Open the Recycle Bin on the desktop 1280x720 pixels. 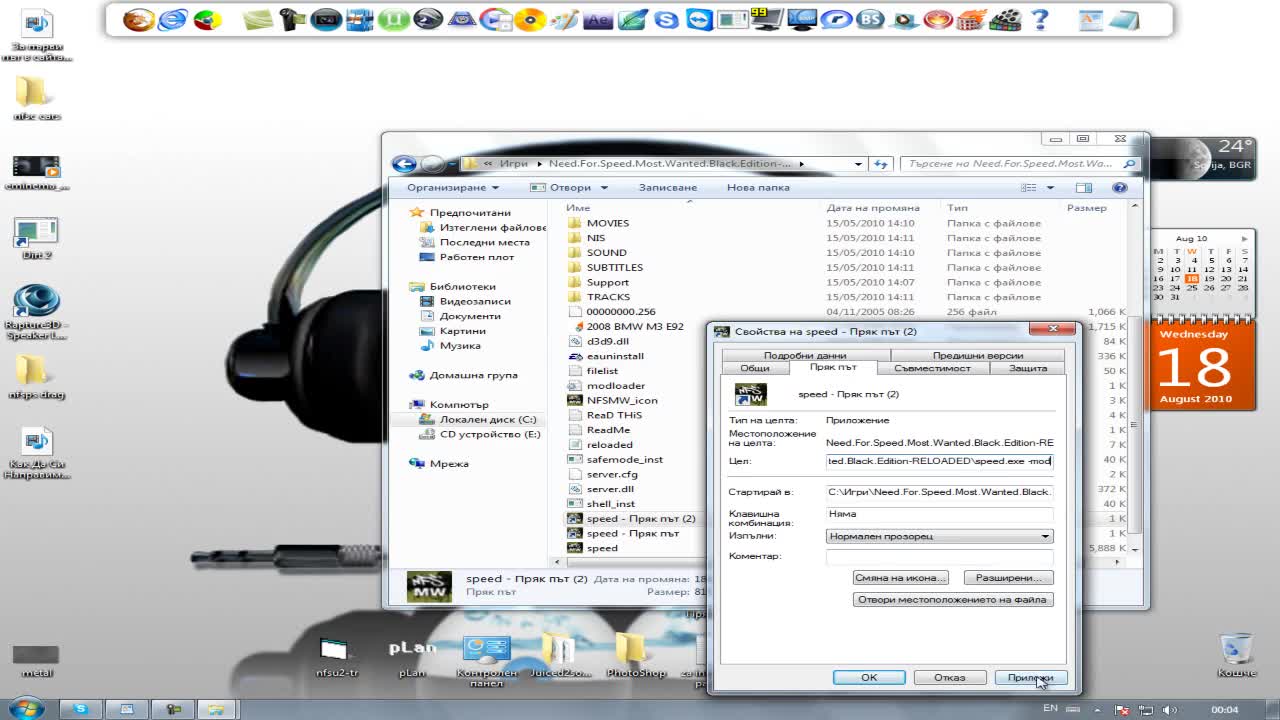1237,655
